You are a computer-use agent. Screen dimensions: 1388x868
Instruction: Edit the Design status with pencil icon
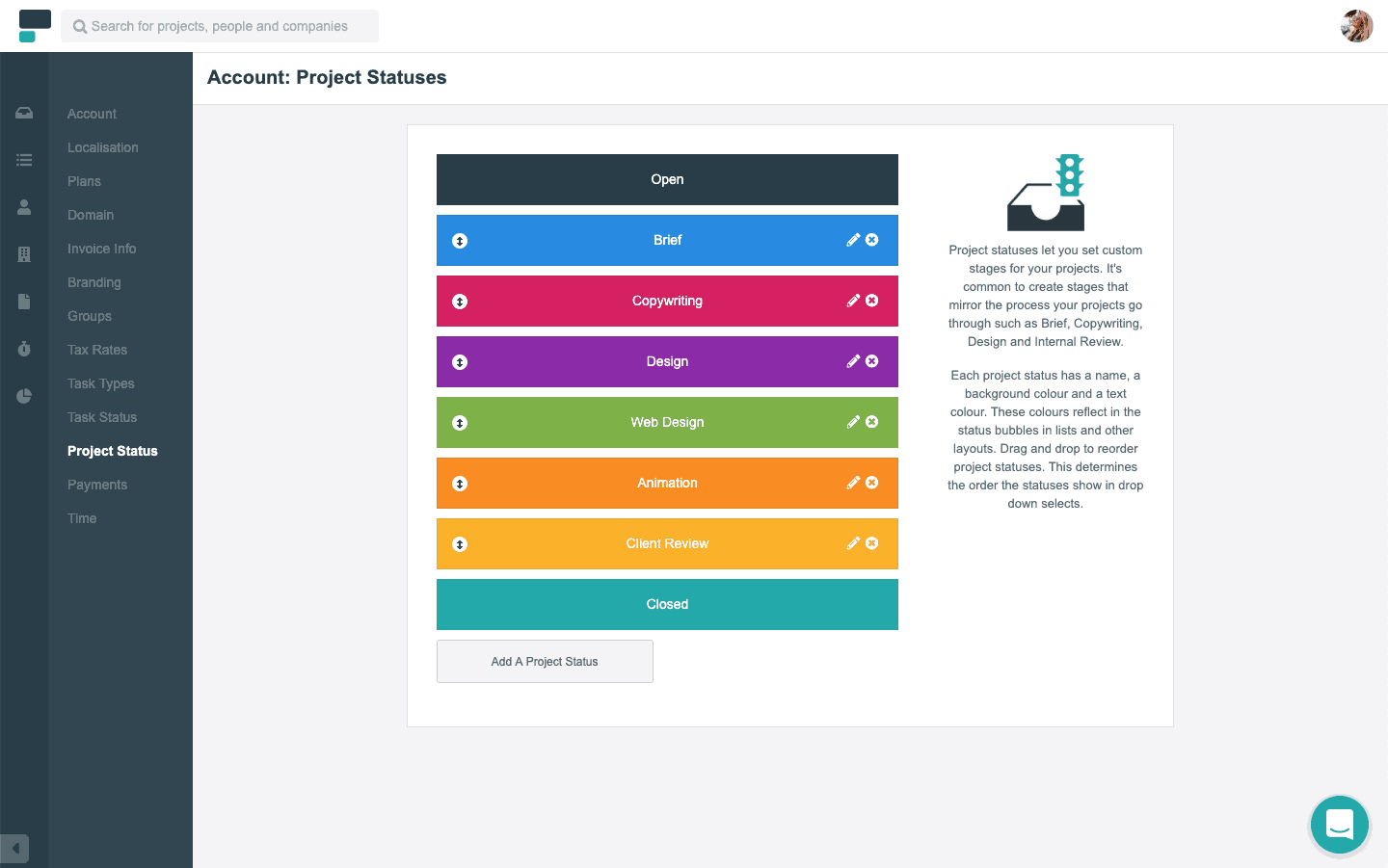853,361
